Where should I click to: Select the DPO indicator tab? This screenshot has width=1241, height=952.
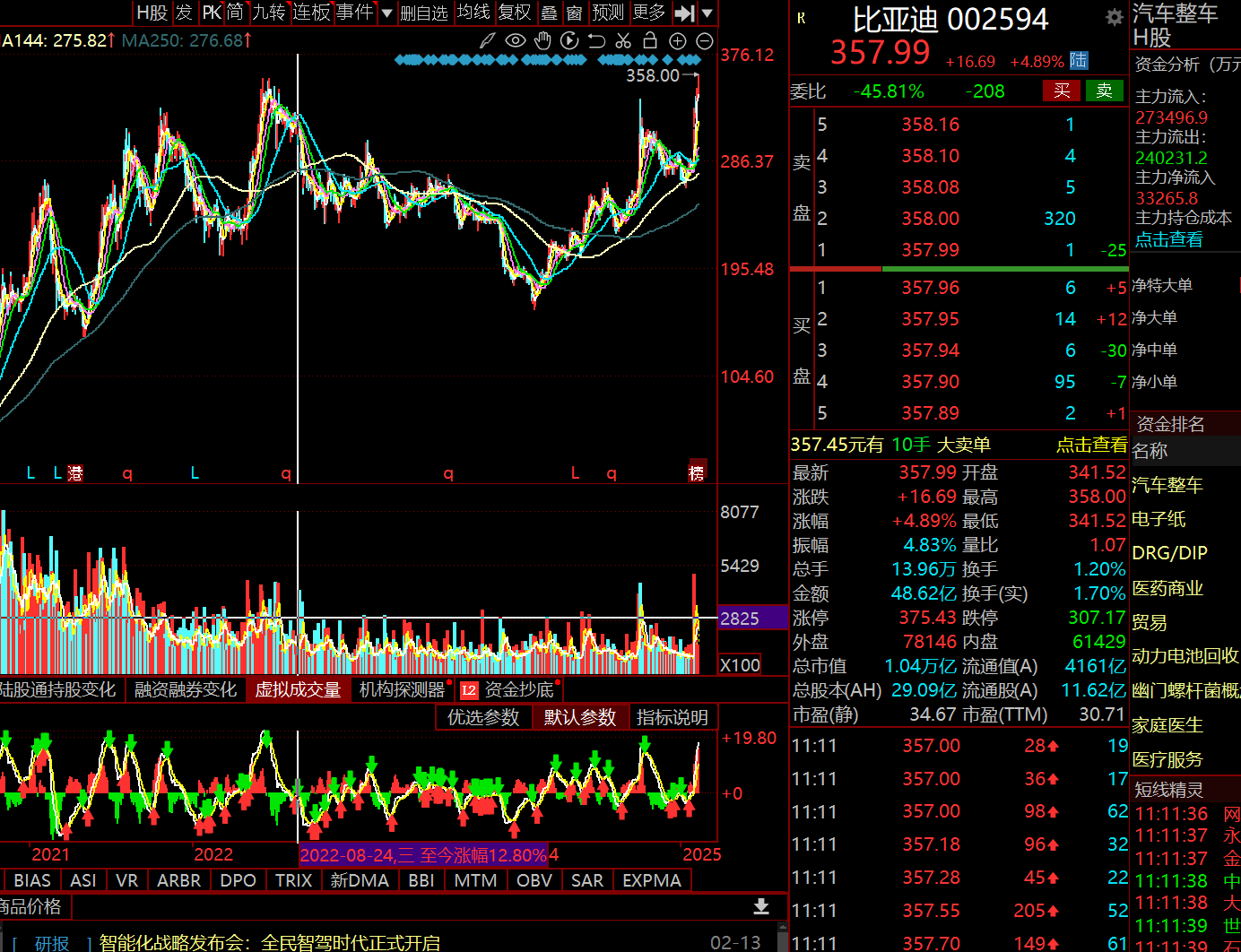coord(239,880)
